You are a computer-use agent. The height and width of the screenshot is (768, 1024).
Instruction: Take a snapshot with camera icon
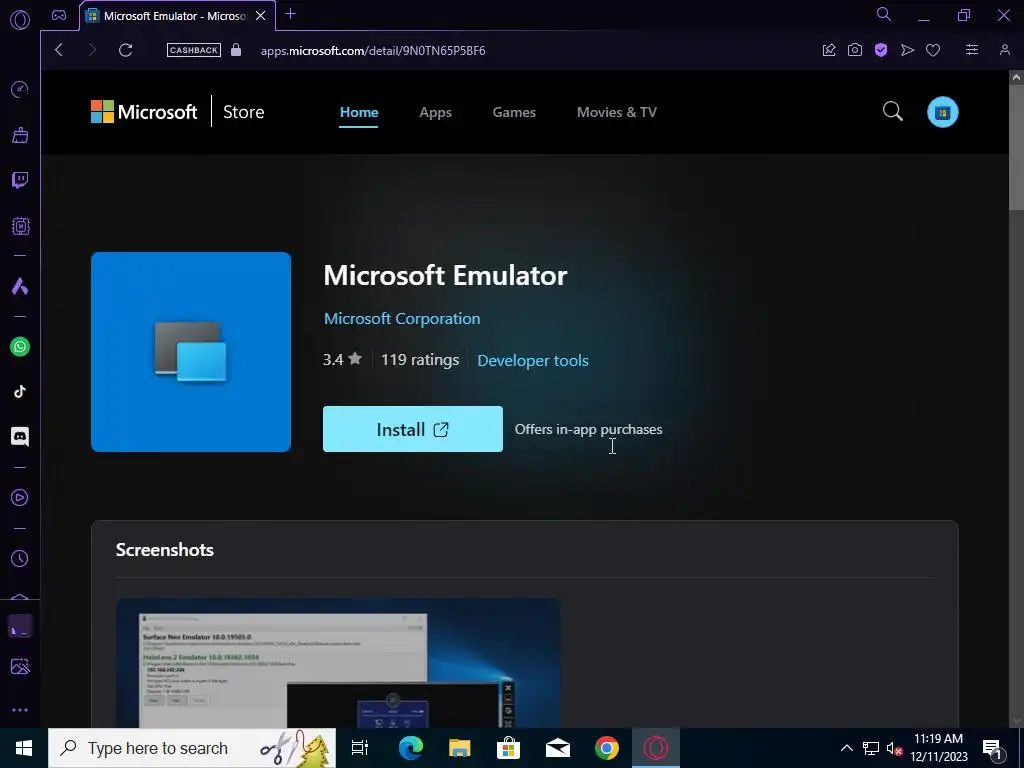[x=855, y=50]
